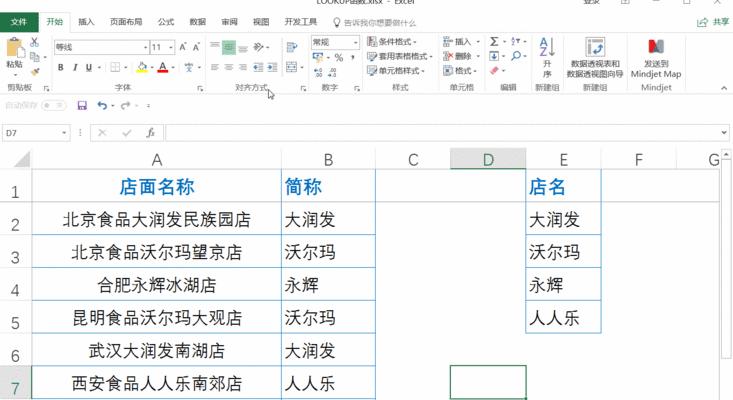Open the Name Box D7 dropdown
The height and width of the screenshot is (400, 733).
point(64,133)
